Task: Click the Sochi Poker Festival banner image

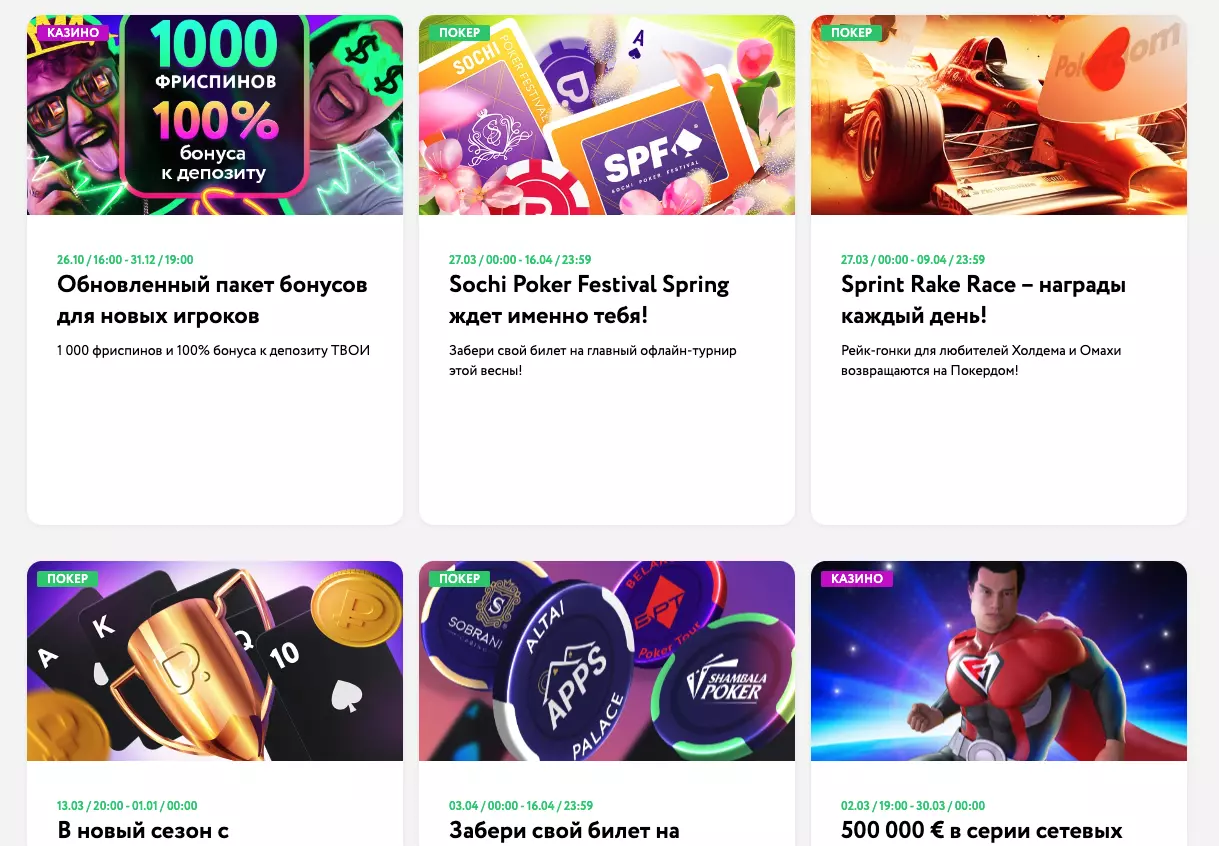Action: [606, 115]
